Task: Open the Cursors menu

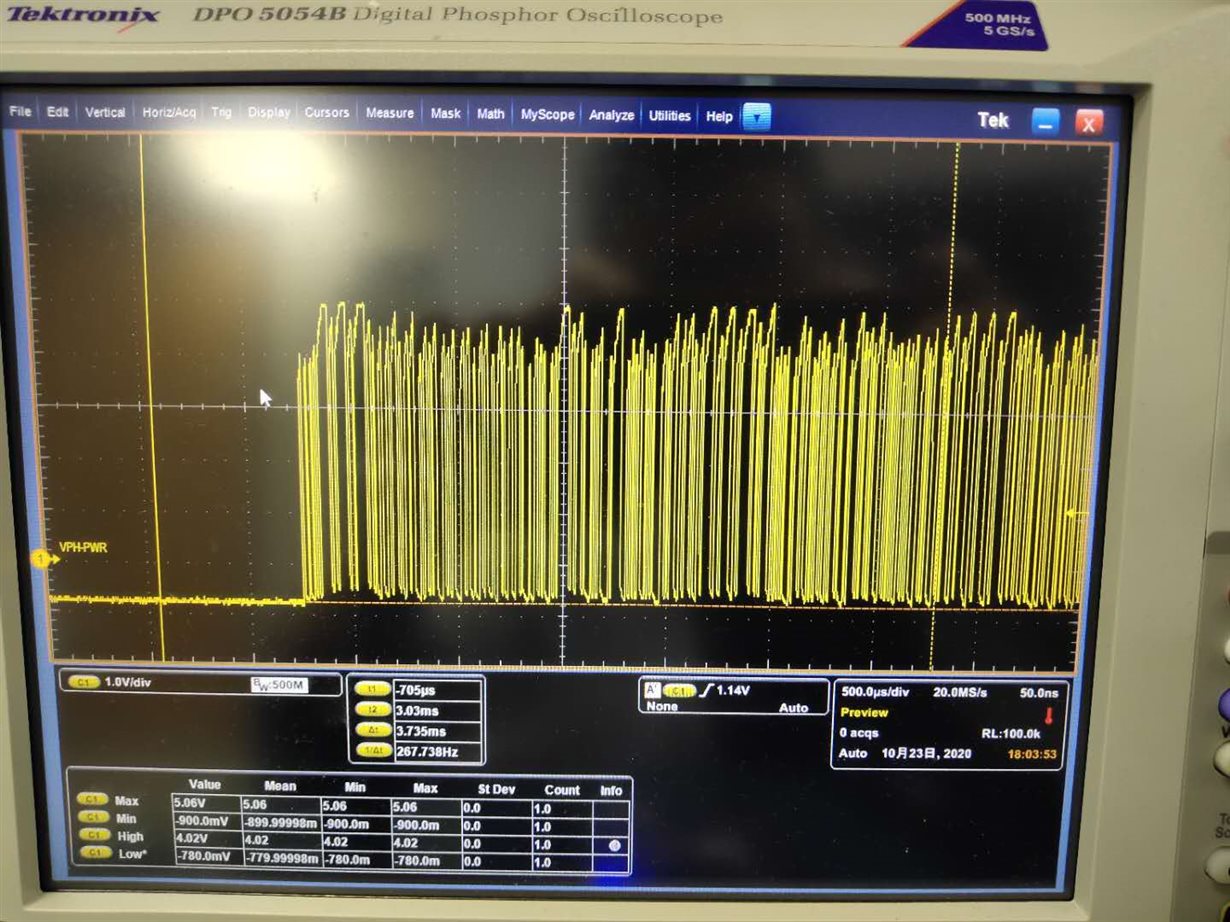Action: point(327,112)
